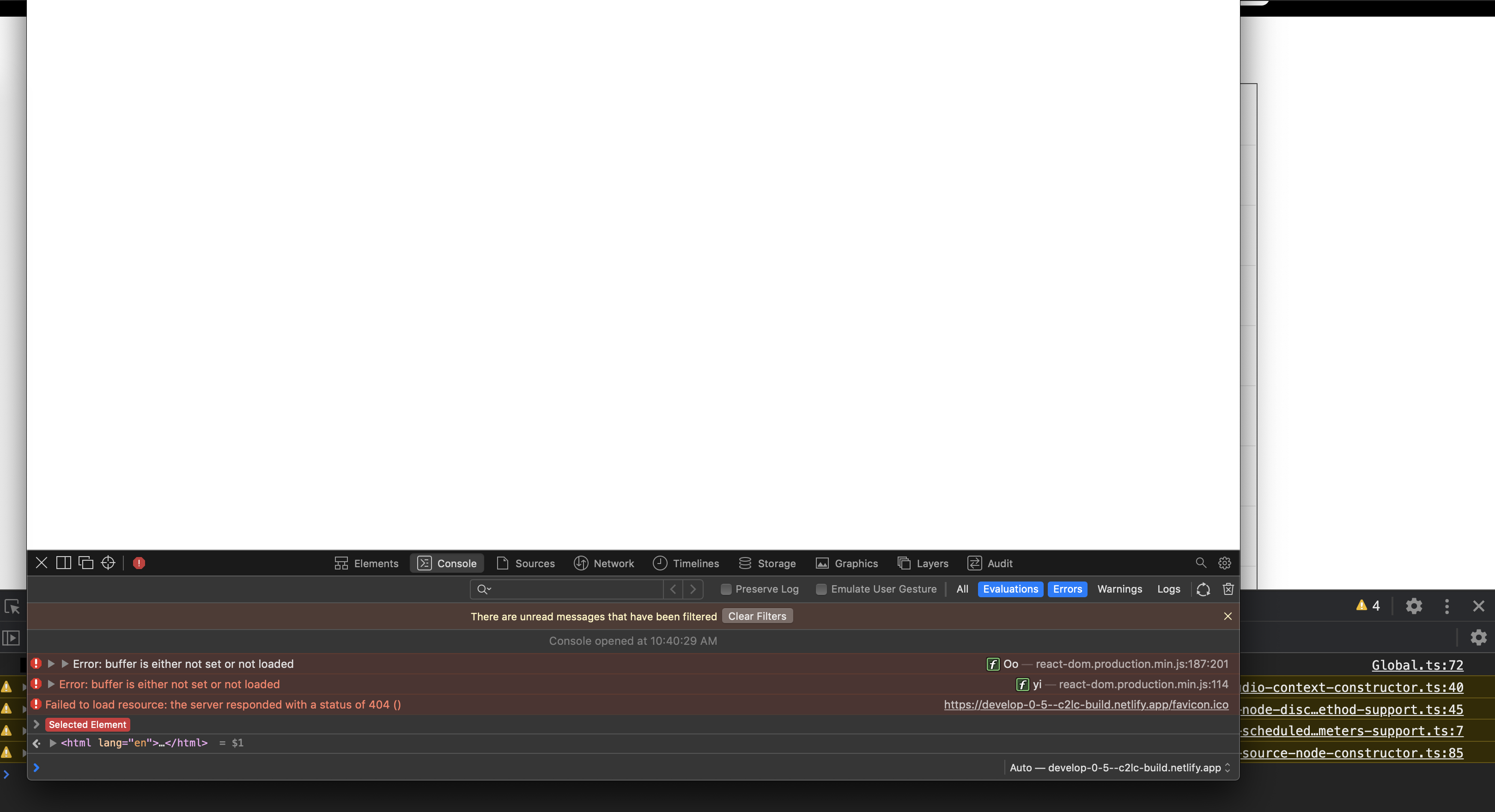This screenshot has width=1495, height=812.
Task: Click the reload arrows icon in console bar
Action: coord(1203,588)
